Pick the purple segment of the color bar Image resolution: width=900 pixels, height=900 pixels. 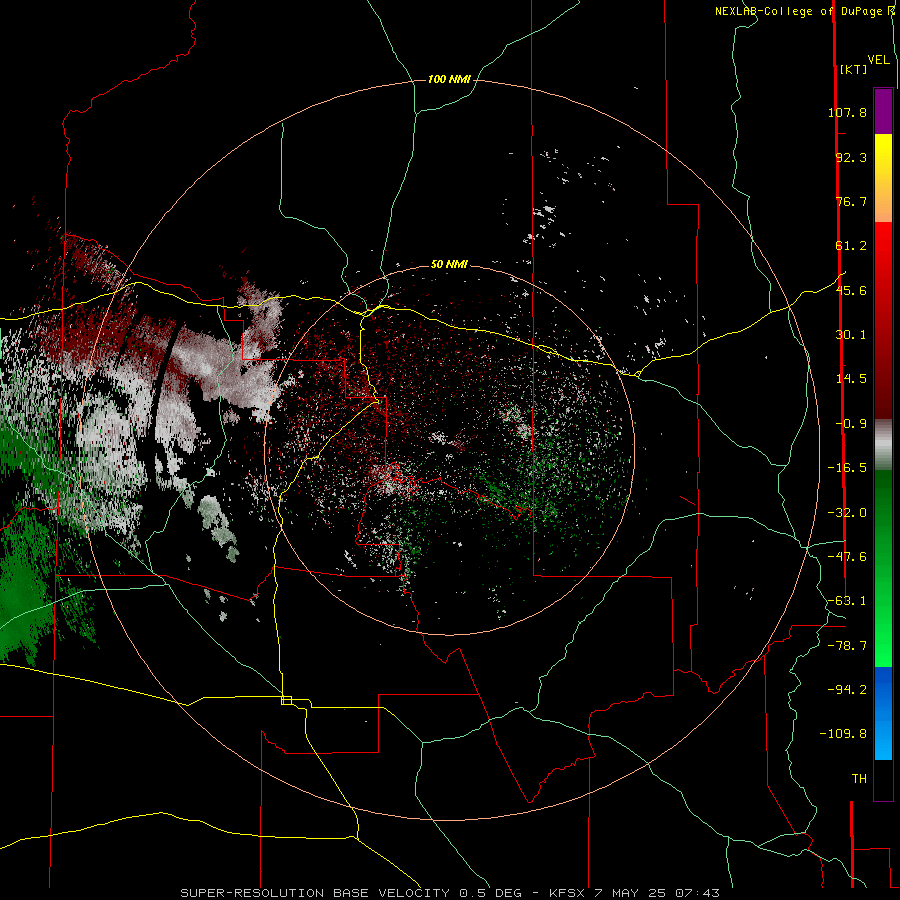pos(883,111)
